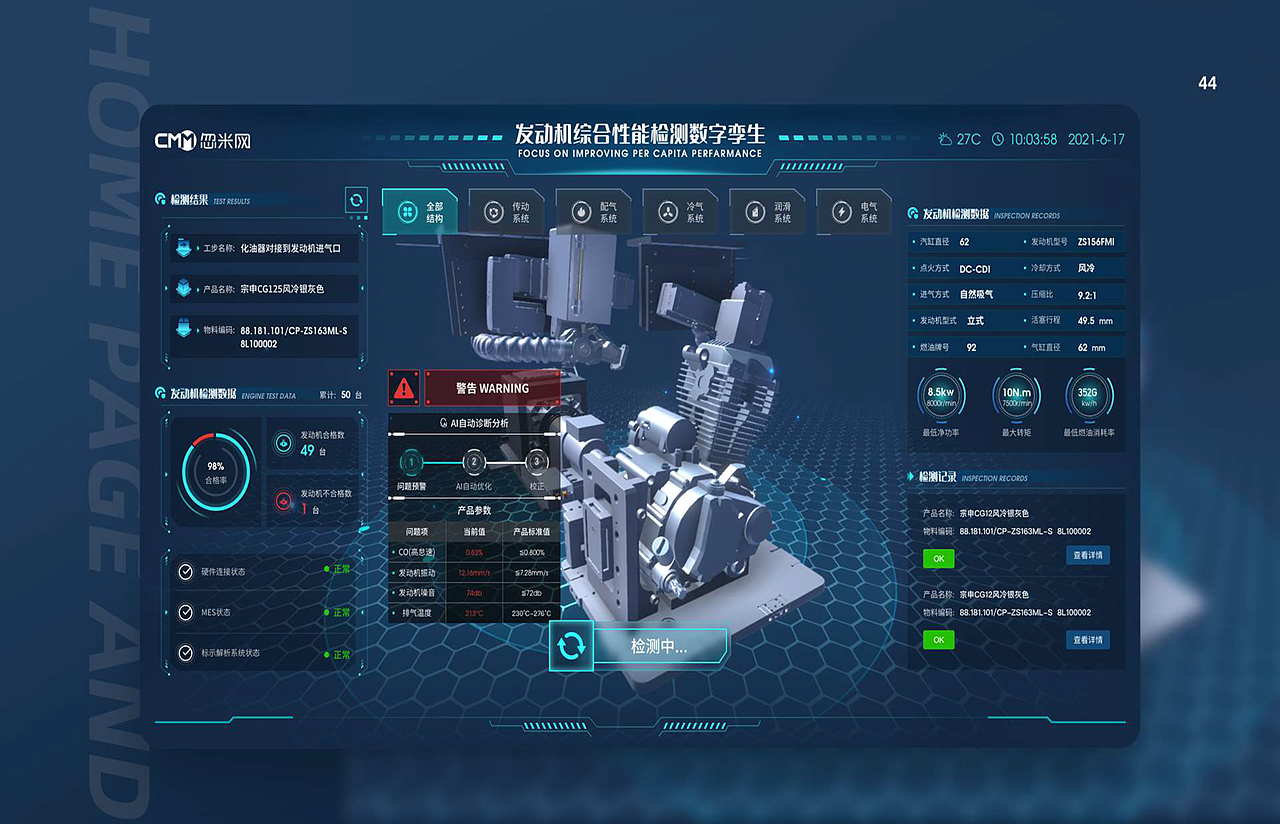Click the 230°C-276°C standard value cell

pos(531,613)
